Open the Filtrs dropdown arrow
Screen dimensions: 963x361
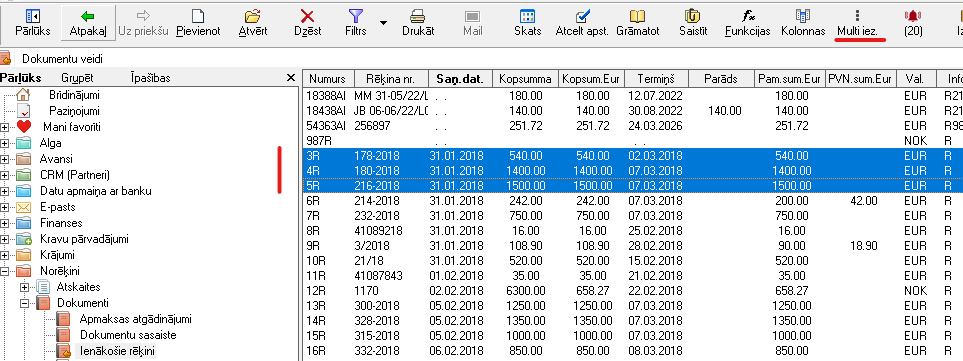click(x=383, y=23)
